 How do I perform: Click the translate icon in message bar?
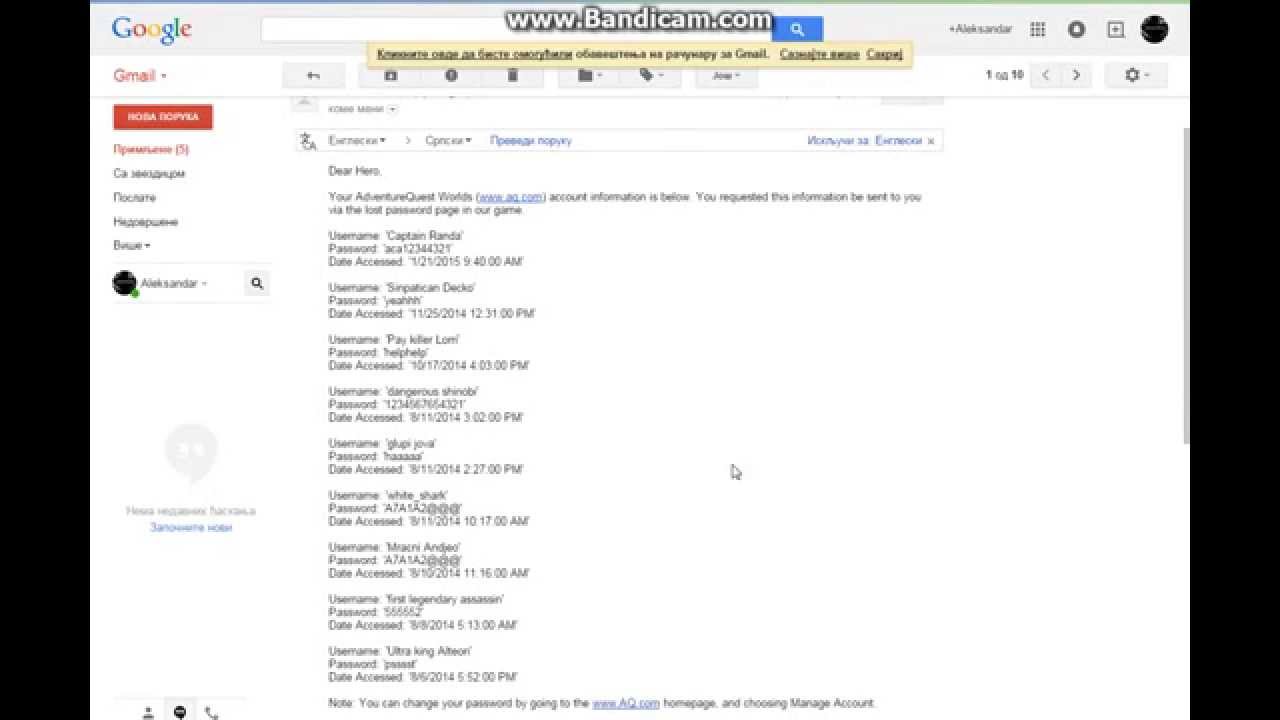click(308, 141)
